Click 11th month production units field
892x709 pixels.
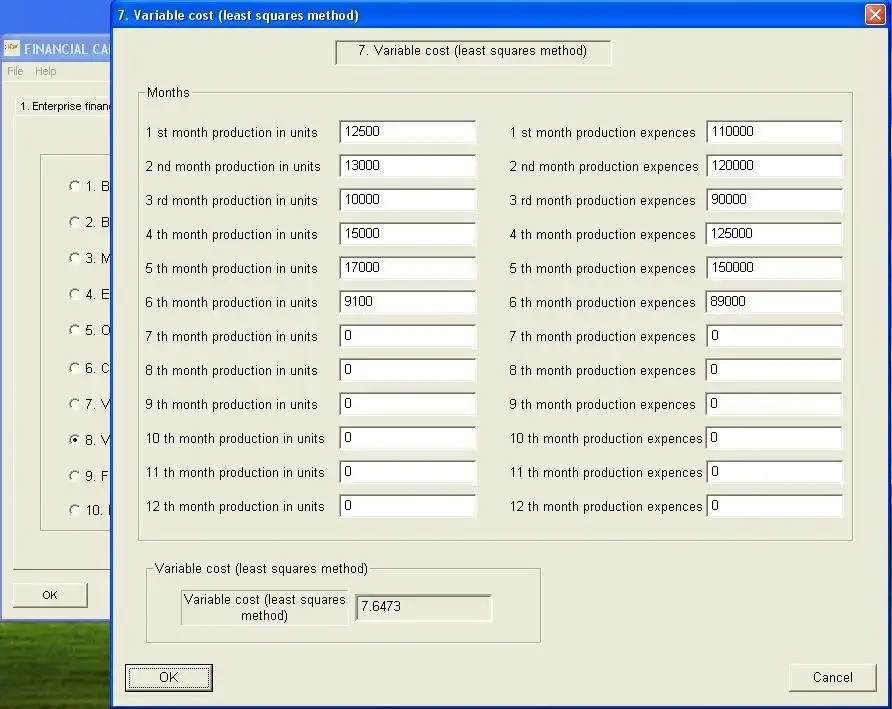coord(407,472)
